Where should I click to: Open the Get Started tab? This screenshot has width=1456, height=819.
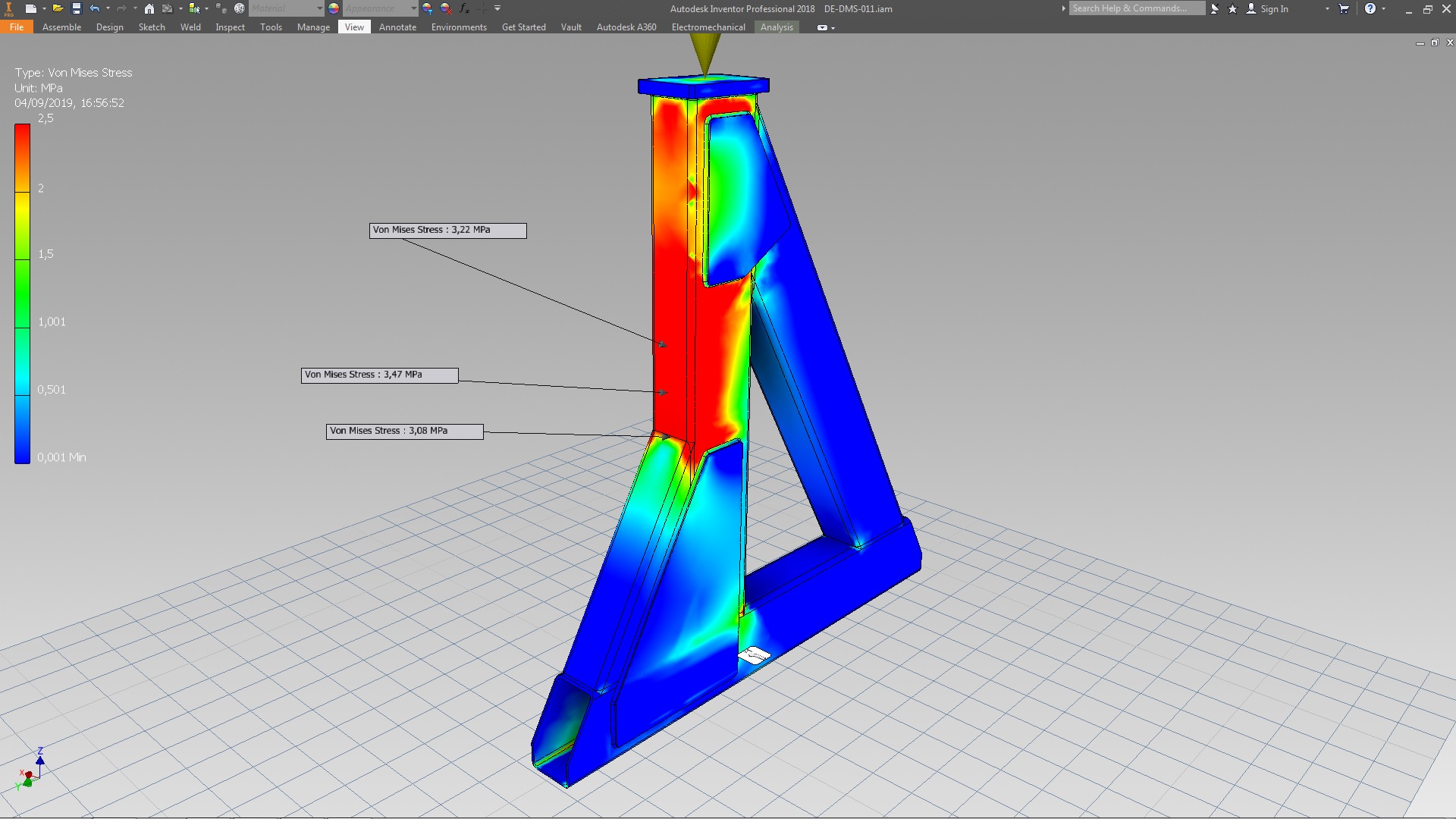(523, 27)
